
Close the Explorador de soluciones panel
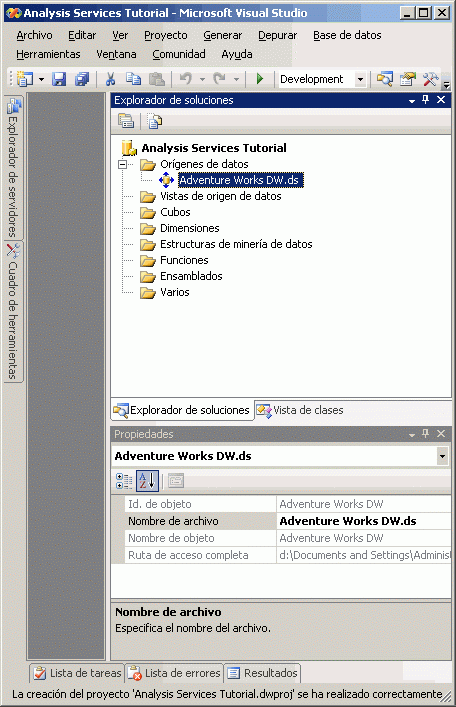(x=441, y=100)
